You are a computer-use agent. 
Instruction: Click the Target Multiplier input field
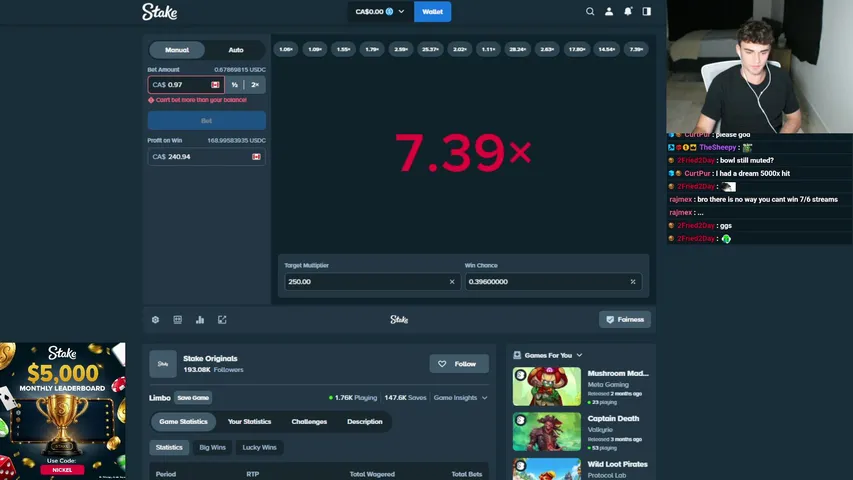372,281
